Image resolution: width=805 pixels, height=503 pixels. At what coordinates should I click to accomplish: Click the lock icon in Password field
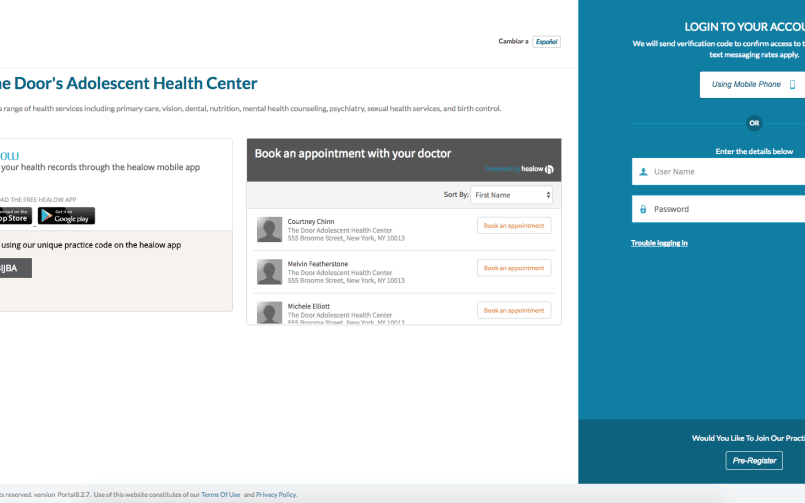(643, 209)
